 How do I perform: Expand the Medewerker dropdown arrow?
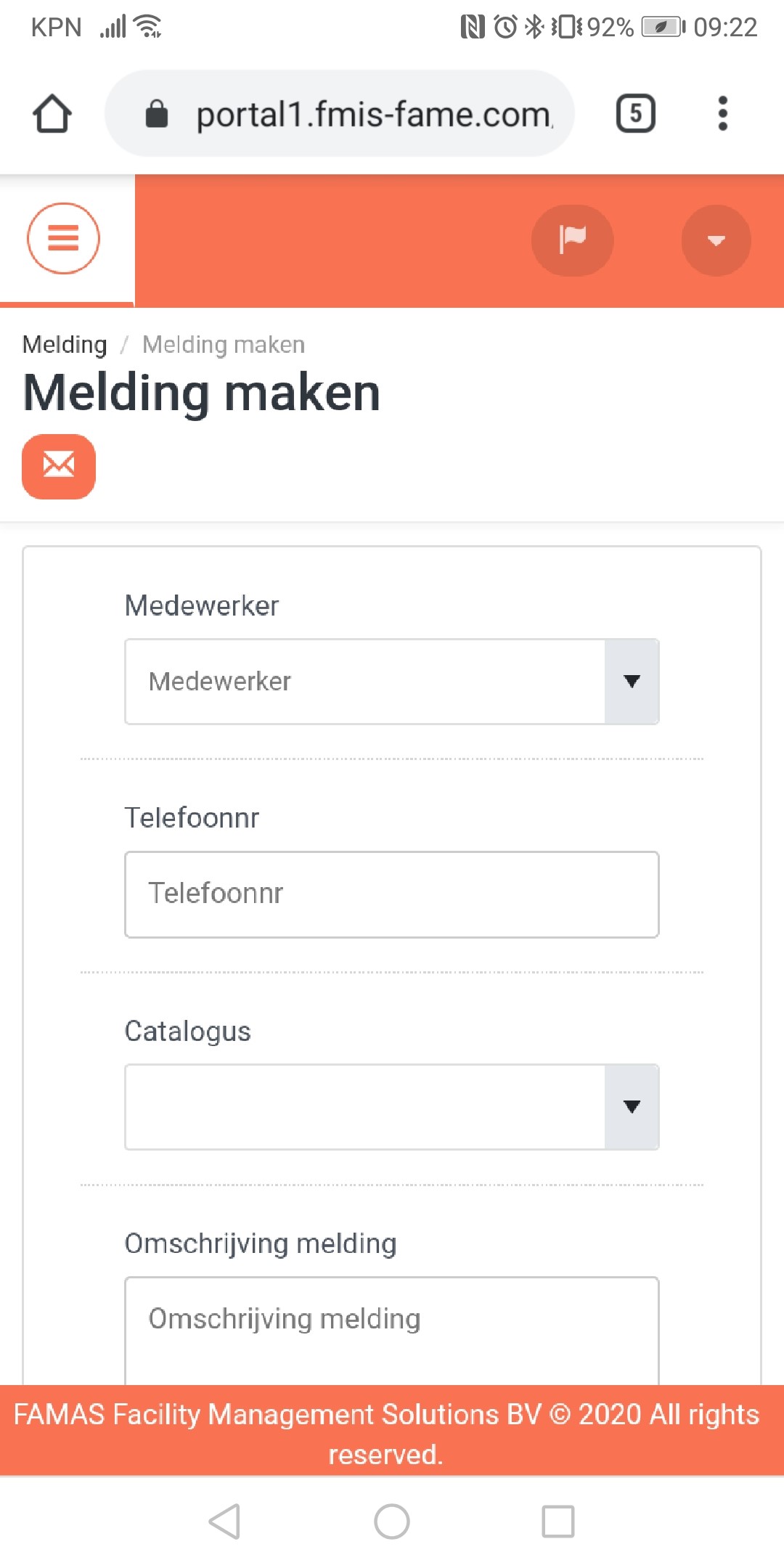(632, 682)
